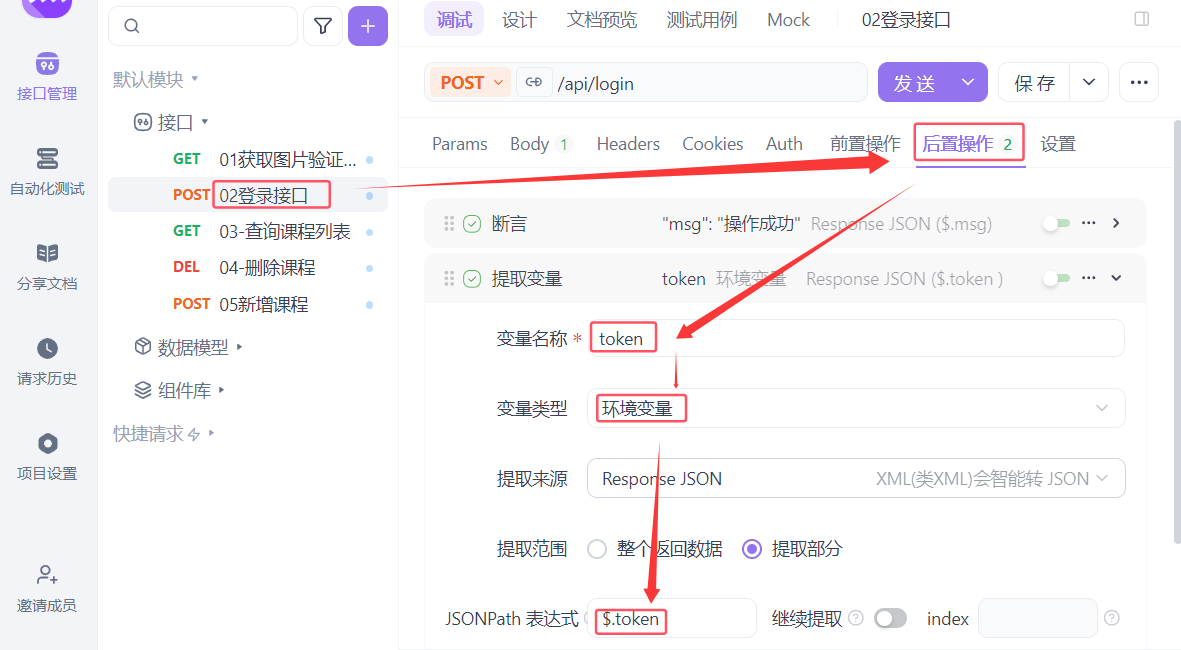The height and width of the screenshot is (650, 1181).
Task: Open the 设置 tab
Action: 1058,144
